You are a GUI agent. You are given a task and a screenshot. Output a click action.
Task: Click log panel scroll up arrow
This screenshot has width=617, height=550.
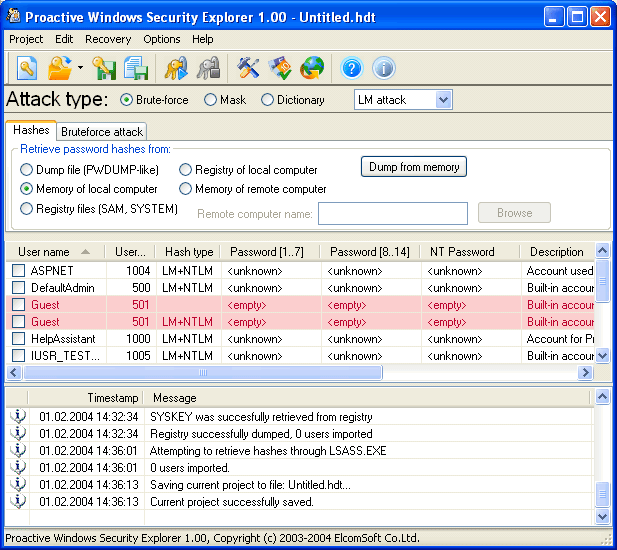(602, 397)
